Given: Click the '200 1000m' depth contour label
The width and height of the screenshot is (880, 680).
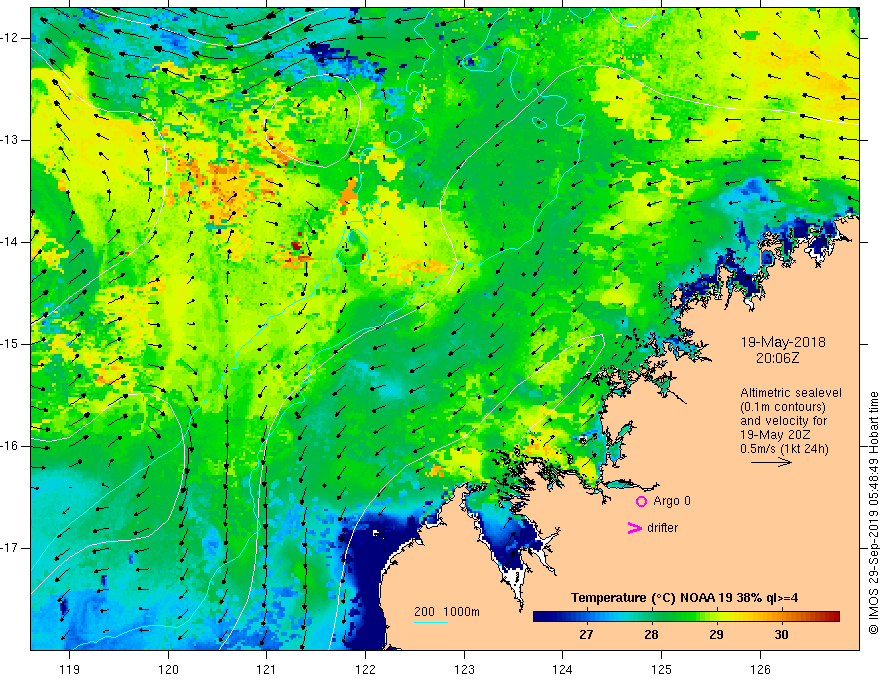Looking at the screenshot, I should coord(447,612).
